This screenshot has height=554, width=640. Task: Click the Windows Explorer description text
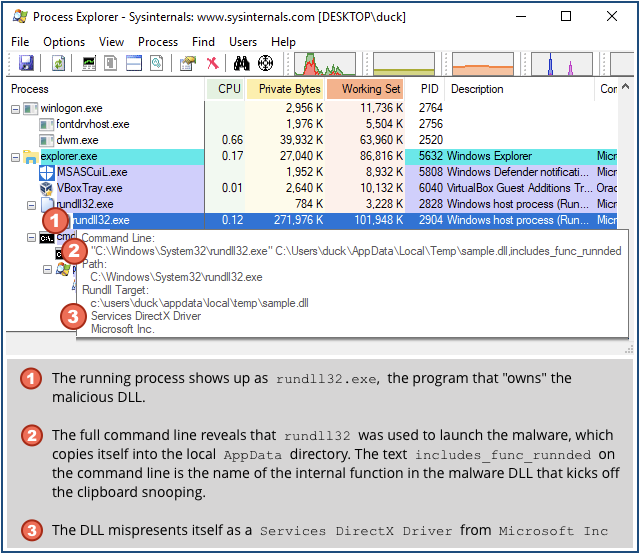point(489,156)
